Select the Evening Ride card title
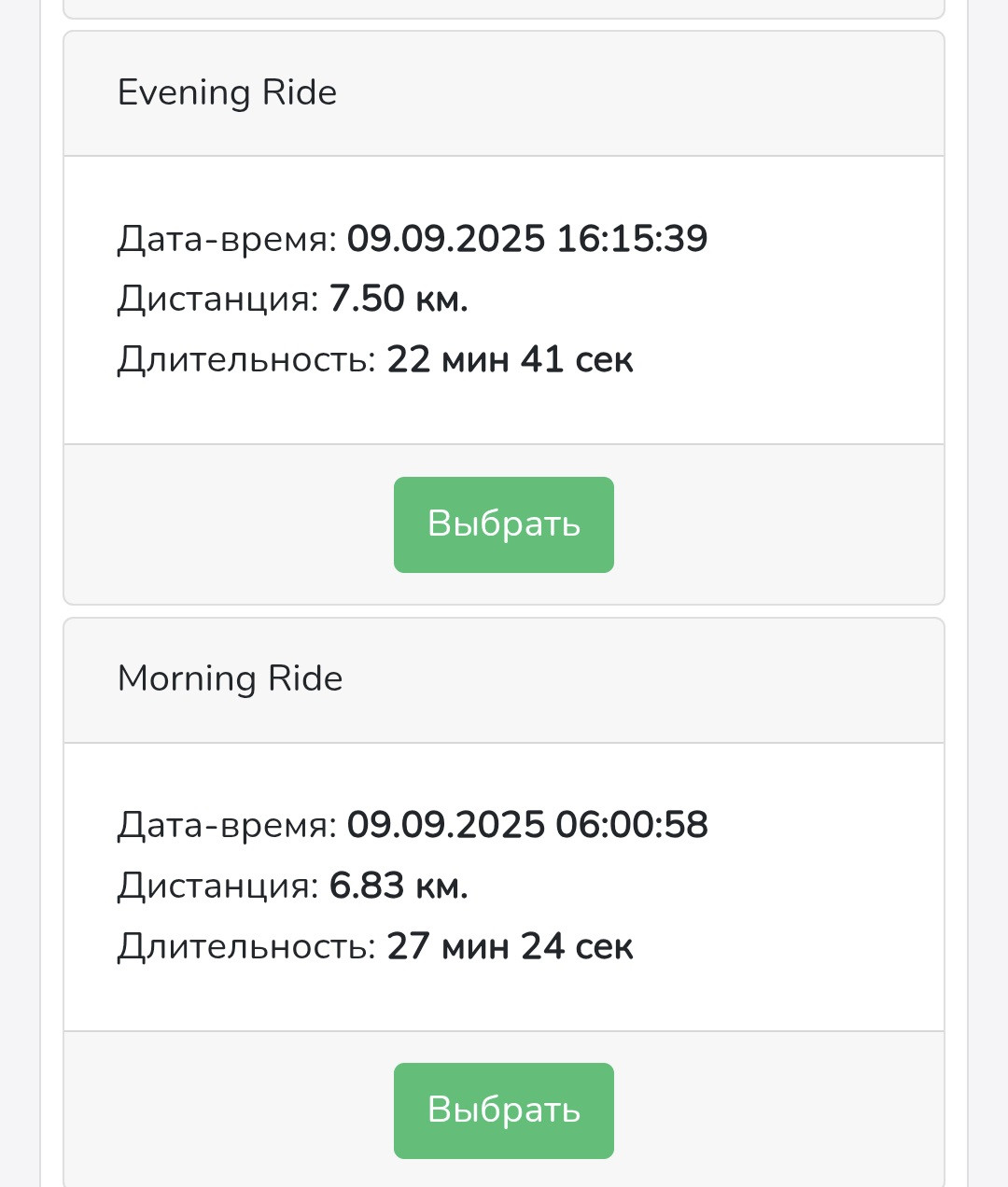The width and height of the screenshot is (1008, 1187). click(227, 93)
